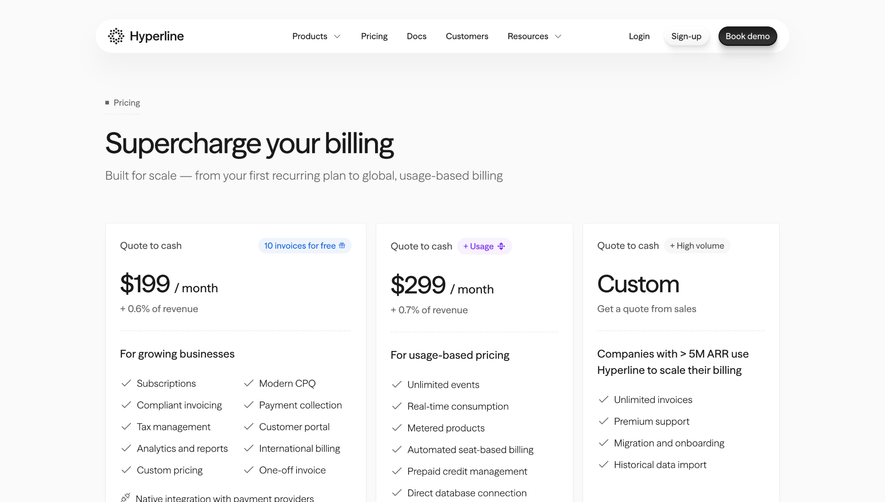This screenshot has height=502, width=885.
Task: Click the checkmark next to Real-time consumption
Action: point(397,406)
